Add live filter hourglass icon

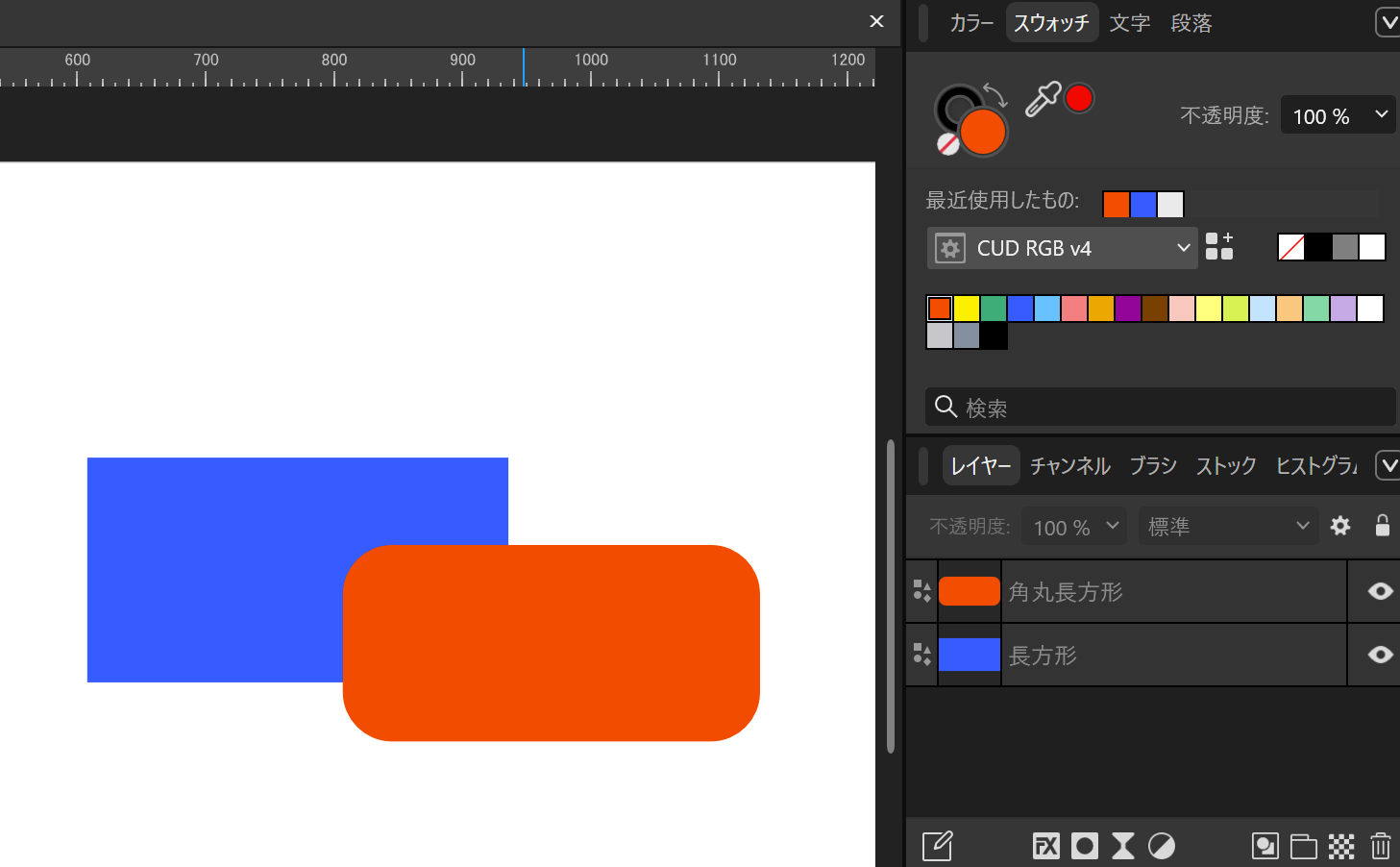click(x=1123, y=846)
